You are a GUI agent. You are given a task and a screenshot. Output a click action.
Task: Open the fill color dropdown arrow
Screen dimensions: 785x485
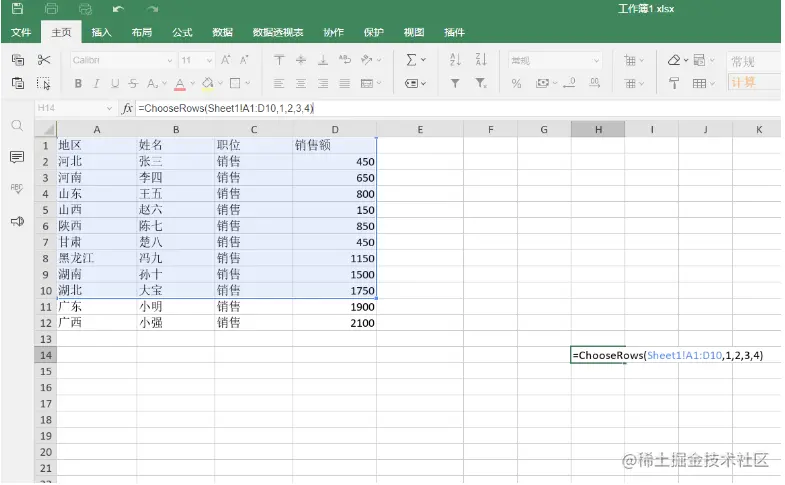[x=220, y=84]
